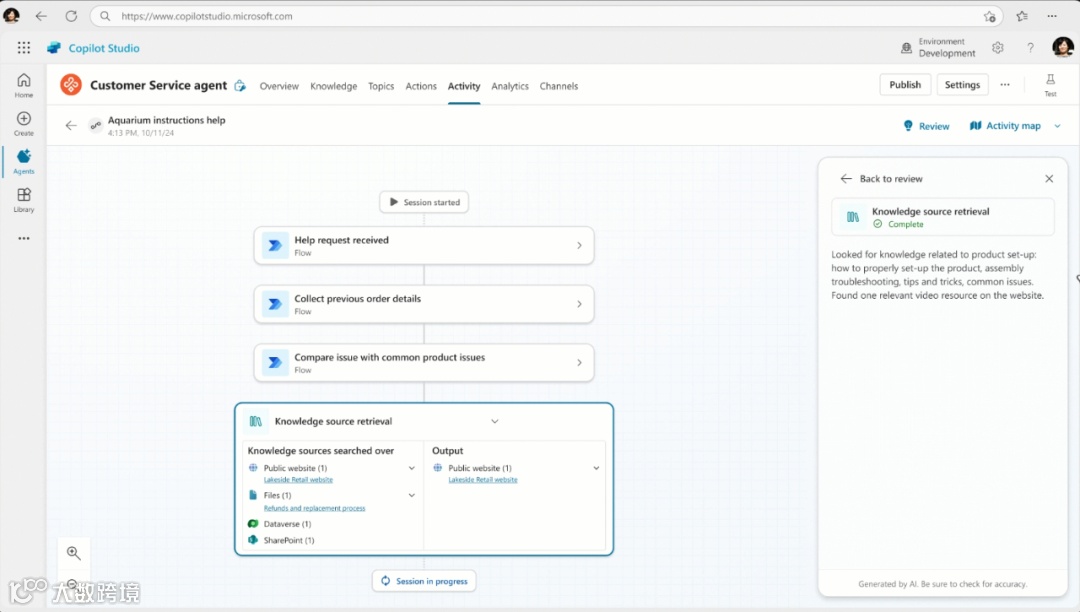Collapse the Knowledge source retrieval card
1080x612 pixels.
(495, 421)
